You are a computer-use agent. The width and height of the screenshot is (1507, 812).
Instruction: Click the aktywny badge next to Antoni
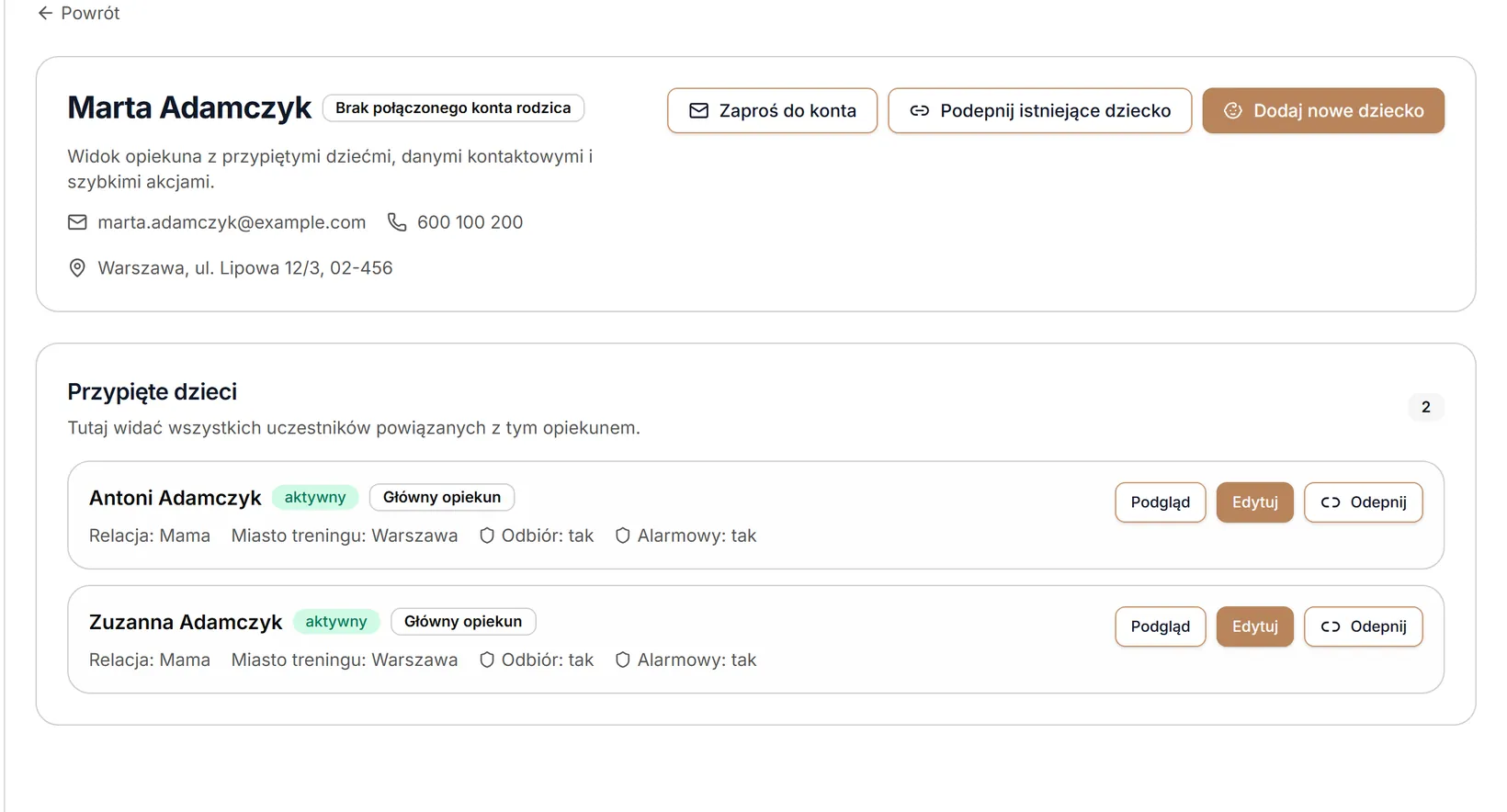point(315,497)
